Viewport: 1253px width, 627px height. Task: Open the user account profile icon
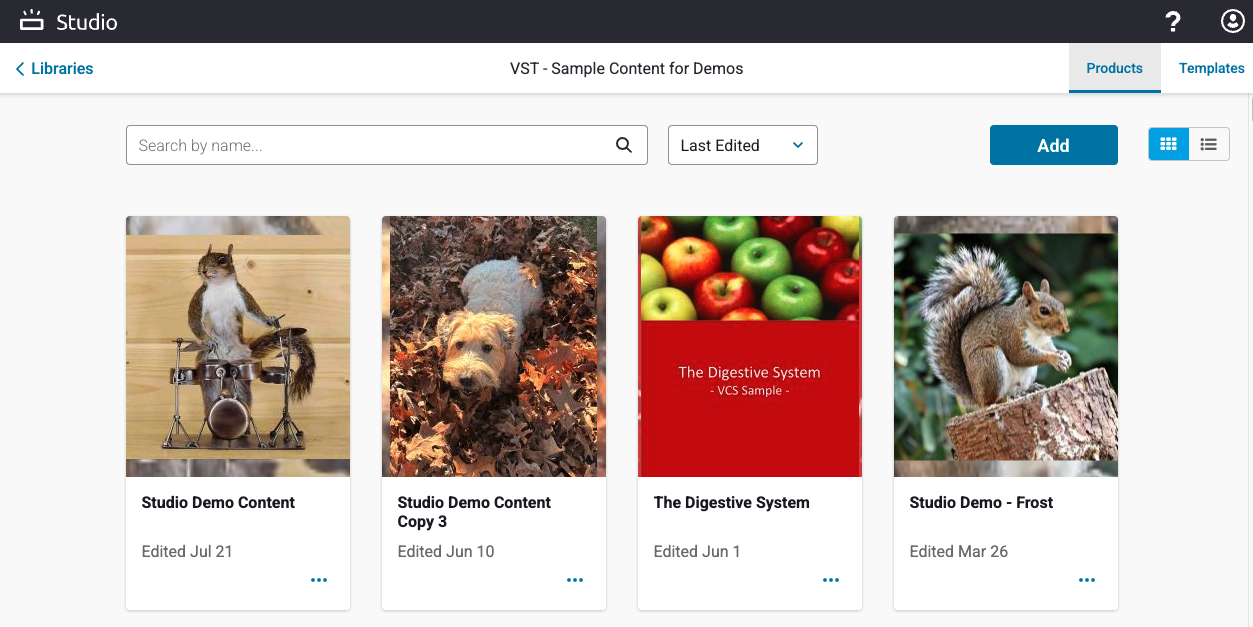(x=1232, y=21)
